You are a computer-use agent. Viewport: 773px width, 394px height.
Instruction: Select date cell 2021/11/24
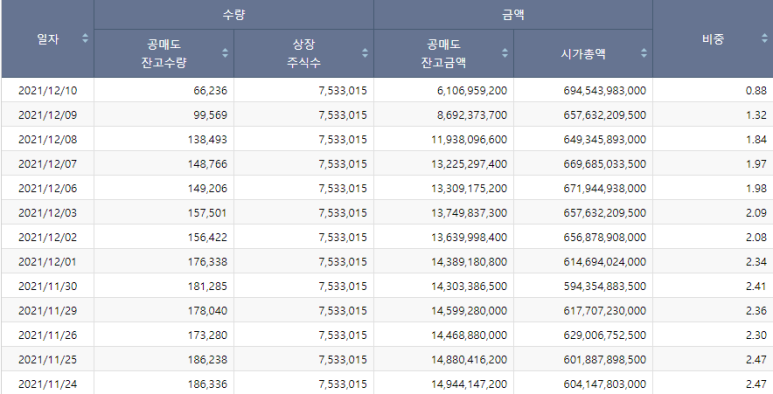click(x=48, y=384)
